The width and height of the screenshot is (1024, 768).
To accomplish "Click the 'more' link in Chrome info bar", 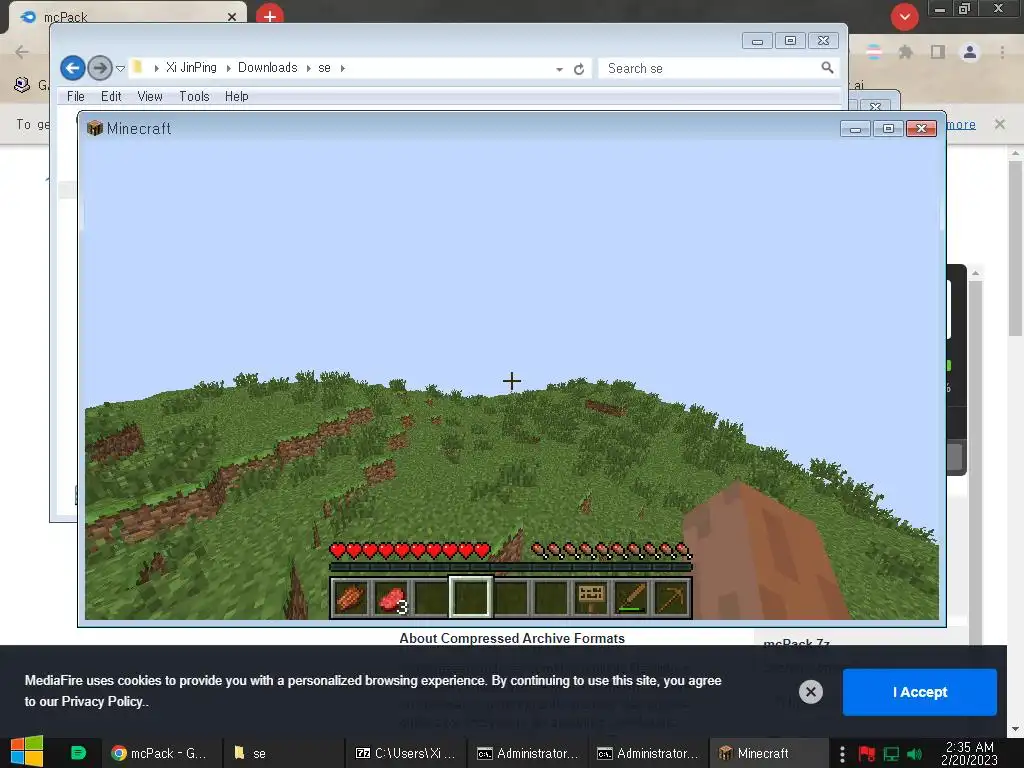I will (961, 124).
